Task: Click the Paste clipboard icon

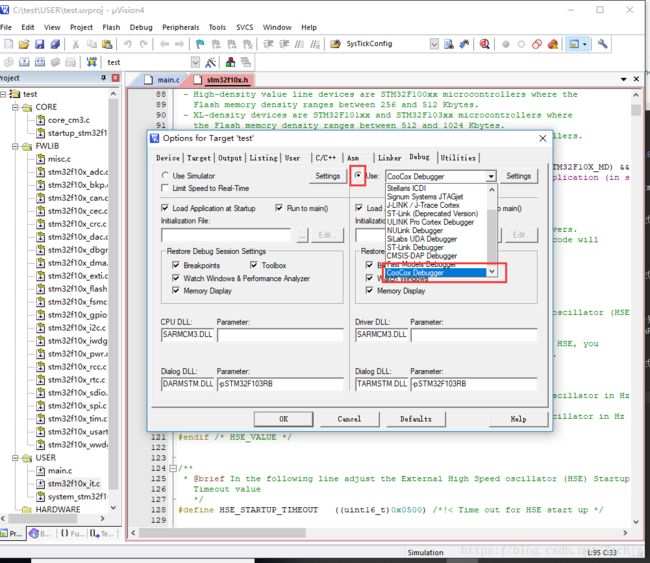Action: pyautogui.click(x=107, y=44)
